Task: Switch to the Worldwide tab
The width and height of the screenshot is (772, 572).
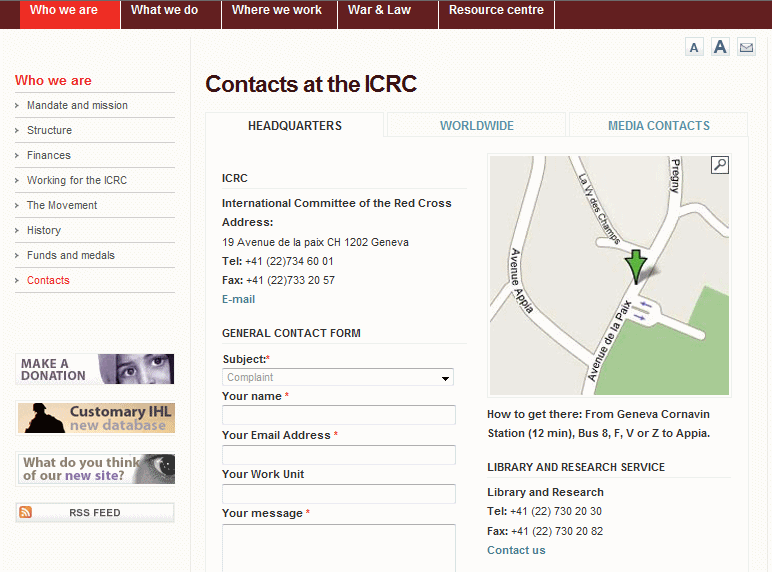Action: coord(477,126)
